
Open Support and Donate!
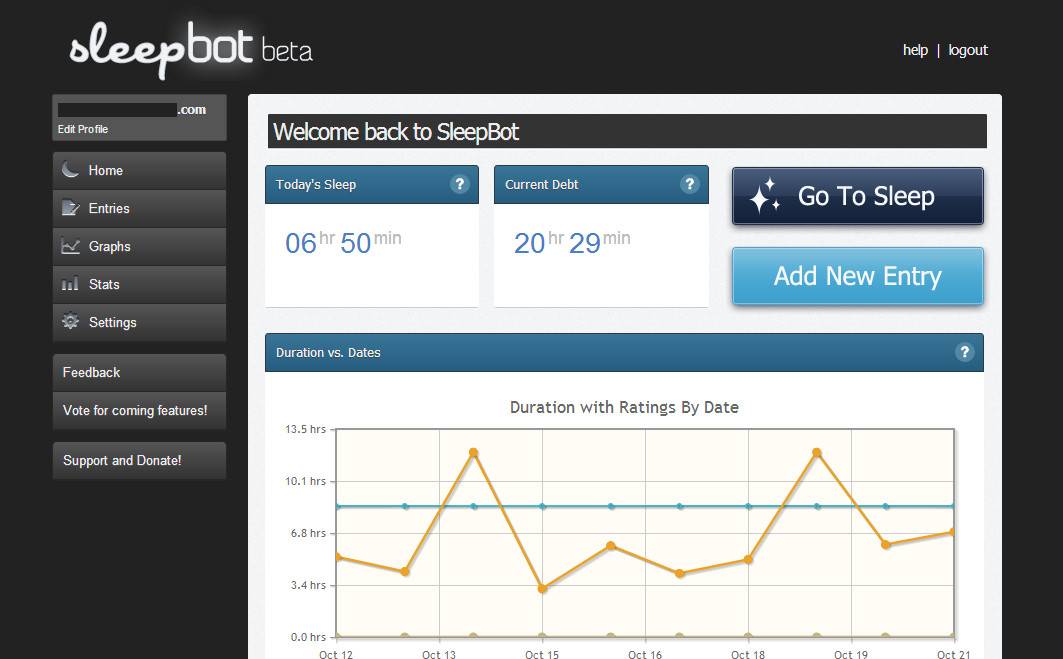(x=139, y=460)
